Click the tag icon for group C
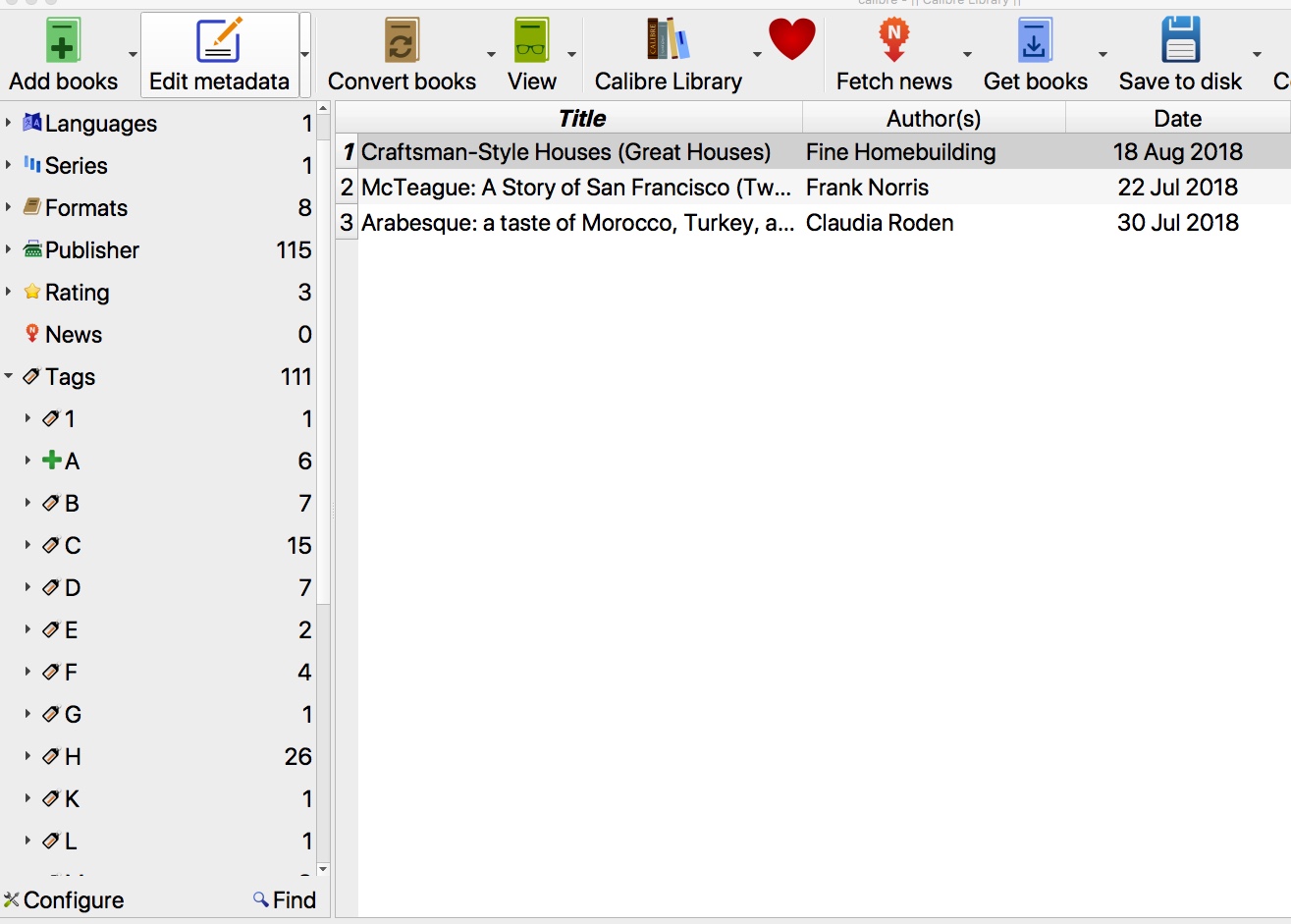 pyautogui.click(x=52, y=545)
